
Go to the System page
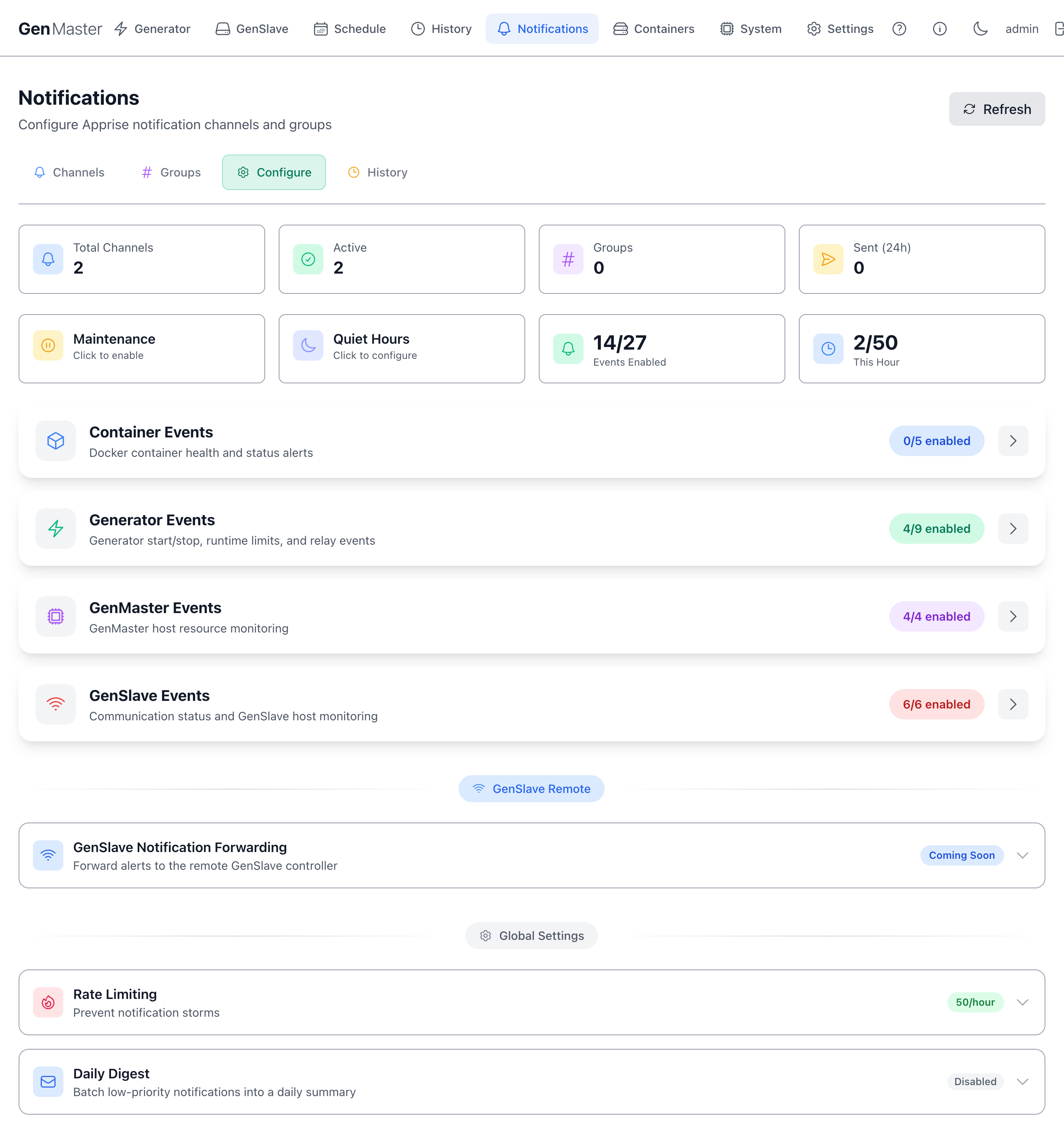(751, 29)
